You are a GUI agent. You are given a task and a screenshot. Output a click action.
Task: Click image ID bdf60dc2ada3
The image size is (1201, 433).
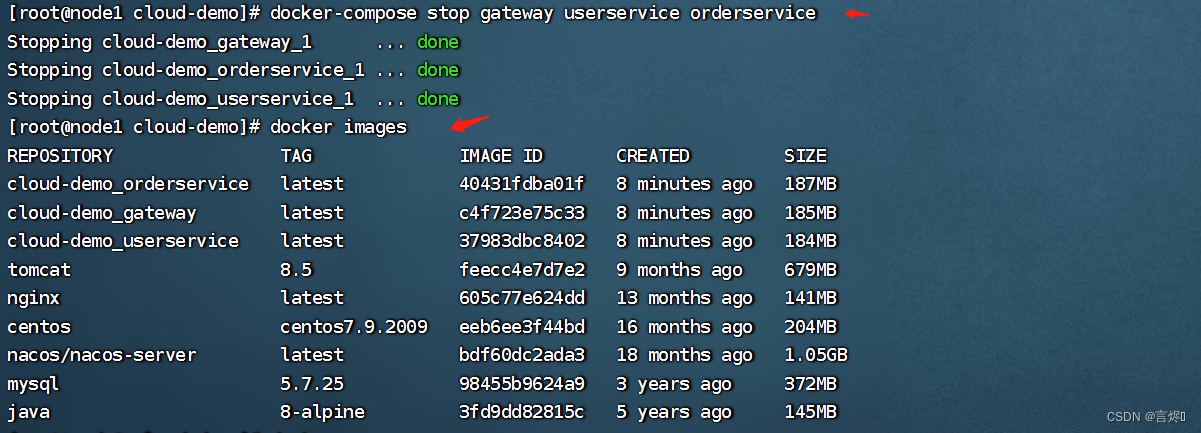(x=522, y=355)
